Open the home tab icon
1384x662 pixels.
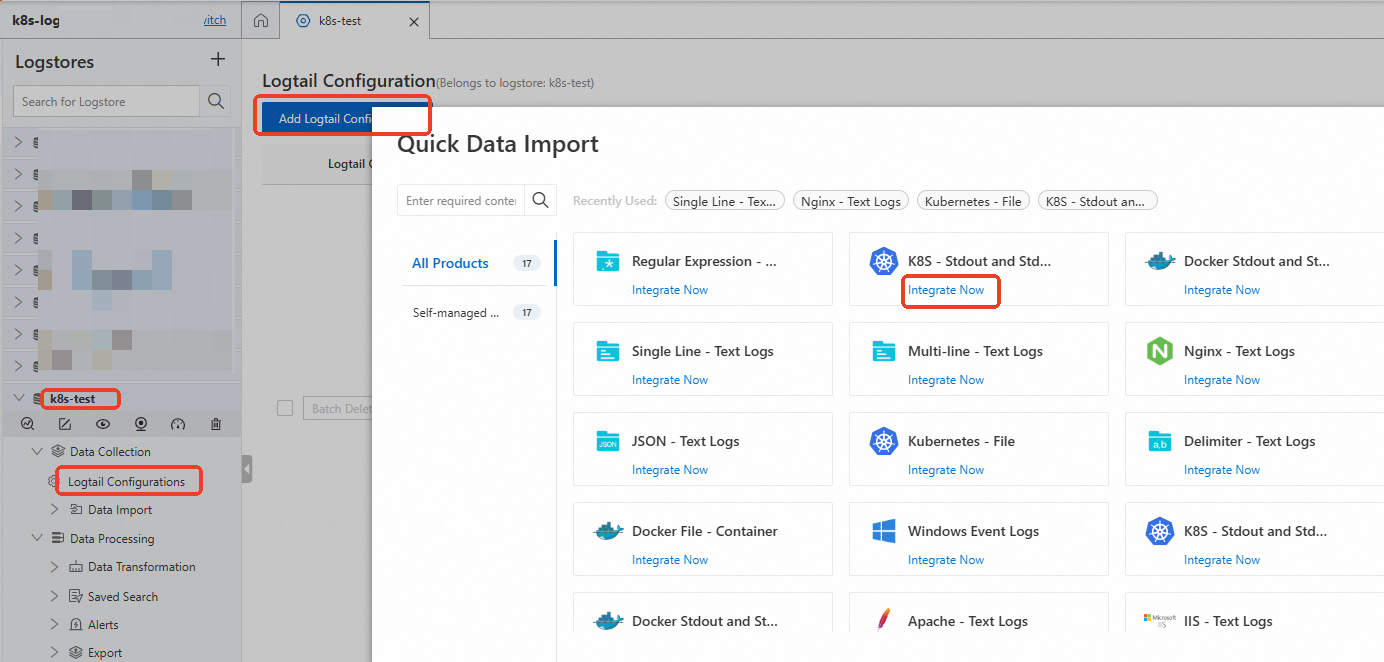tap(261, 20)
